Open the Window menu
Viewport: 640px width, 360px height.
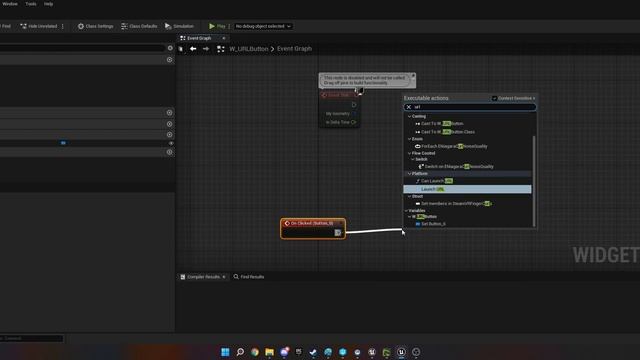click(10, 4)
